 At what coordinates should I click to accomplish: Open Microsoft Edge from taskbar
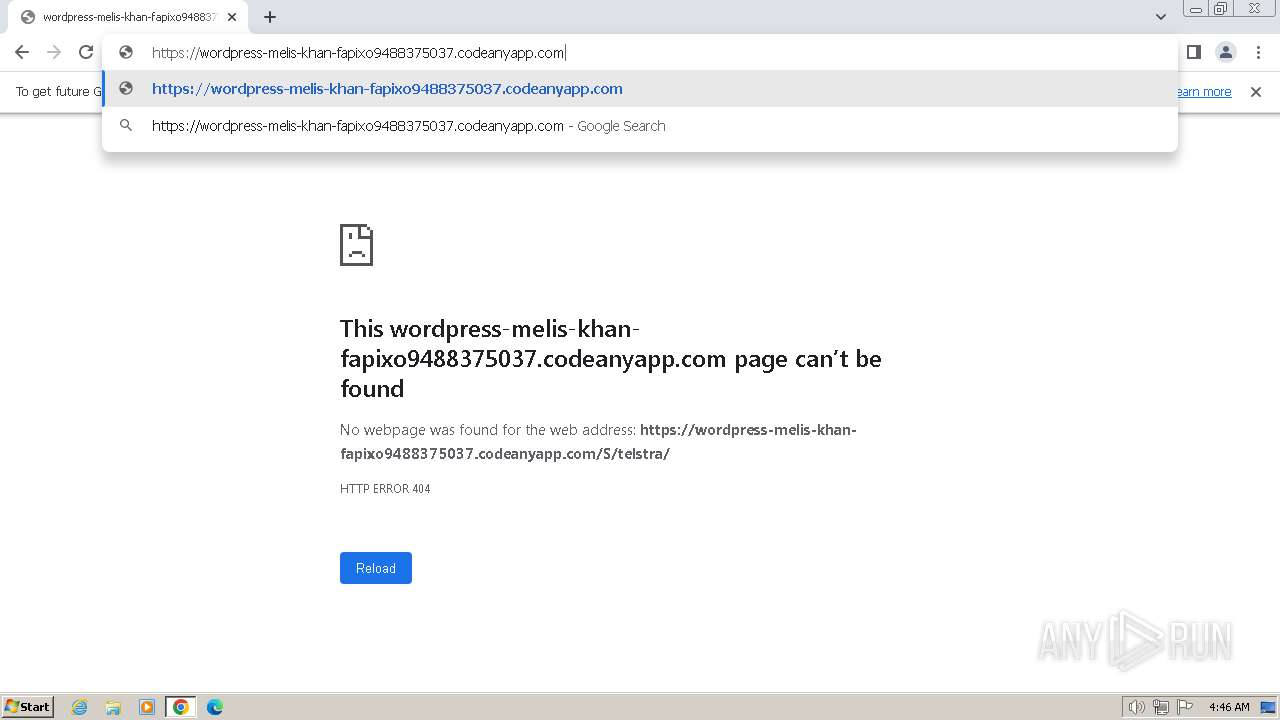point(215,707)
